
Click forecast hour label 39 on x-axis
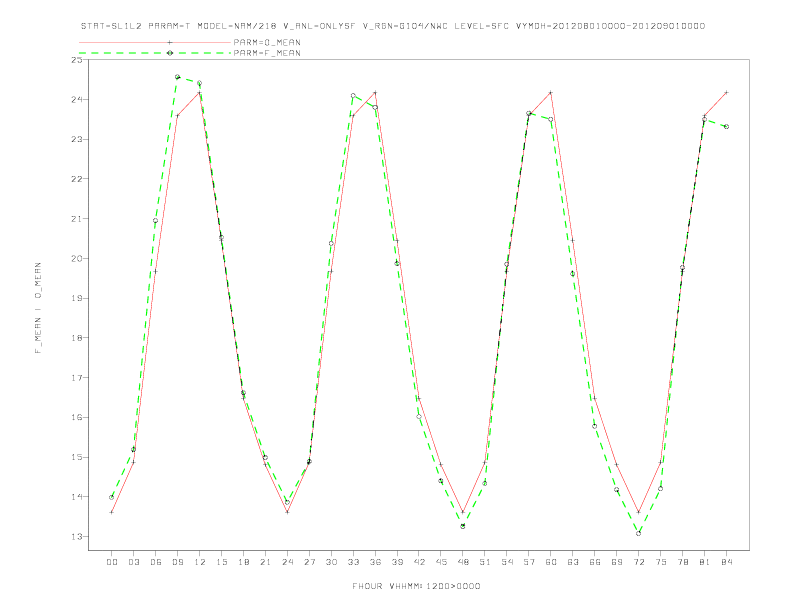(398, 562)
